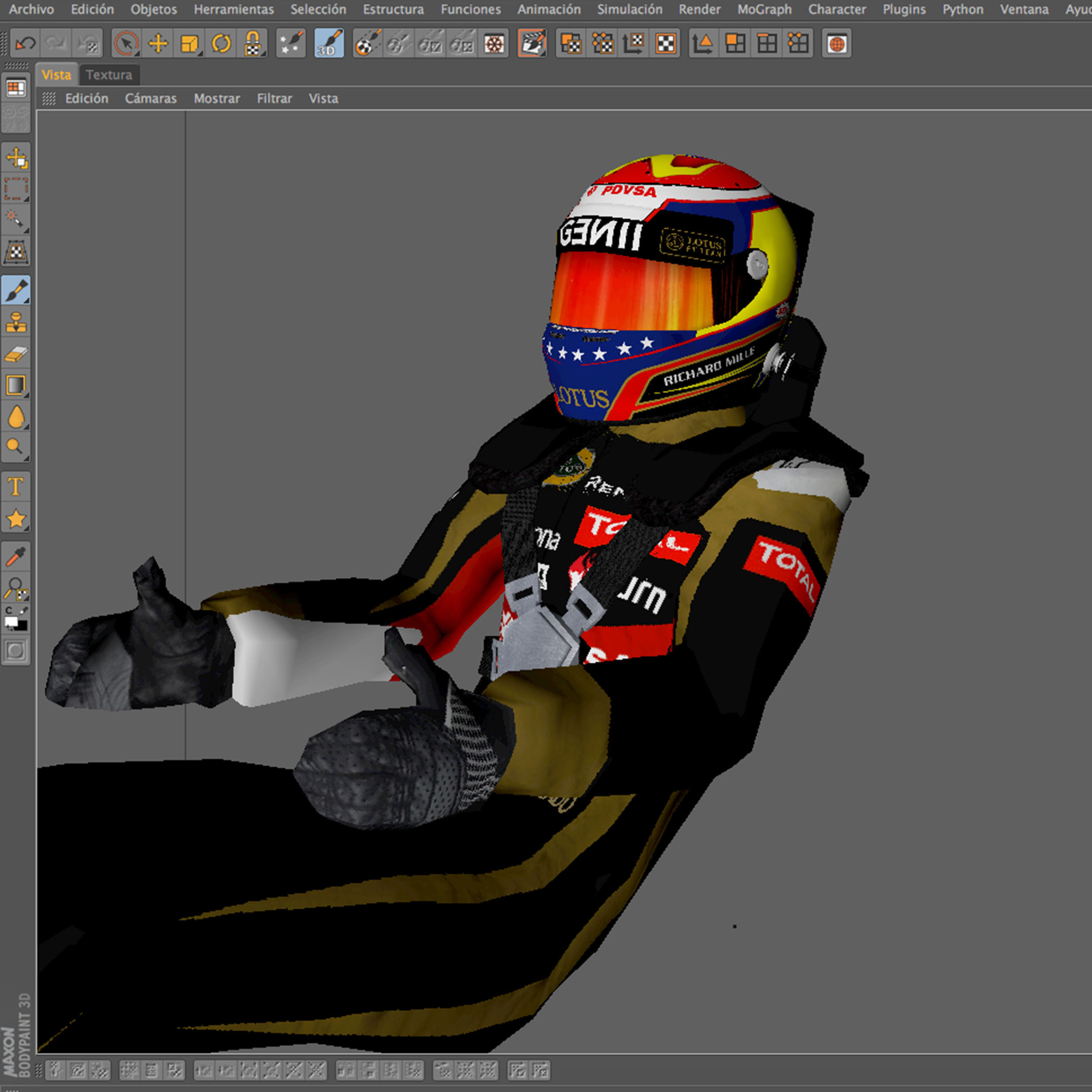Toggle the 3D paint mode brush icon

[x=329, y=44]
